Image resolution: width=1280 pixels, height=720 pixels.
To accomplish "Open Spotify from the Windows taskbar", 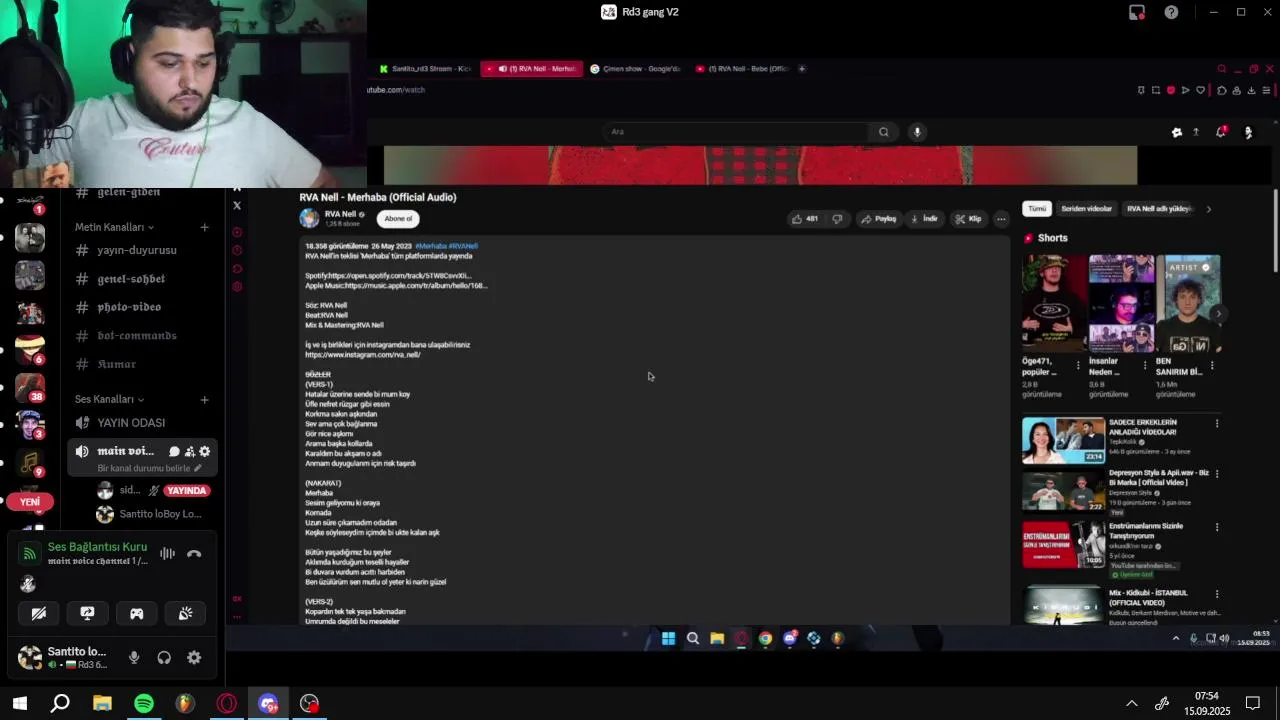I will [144, 704].
